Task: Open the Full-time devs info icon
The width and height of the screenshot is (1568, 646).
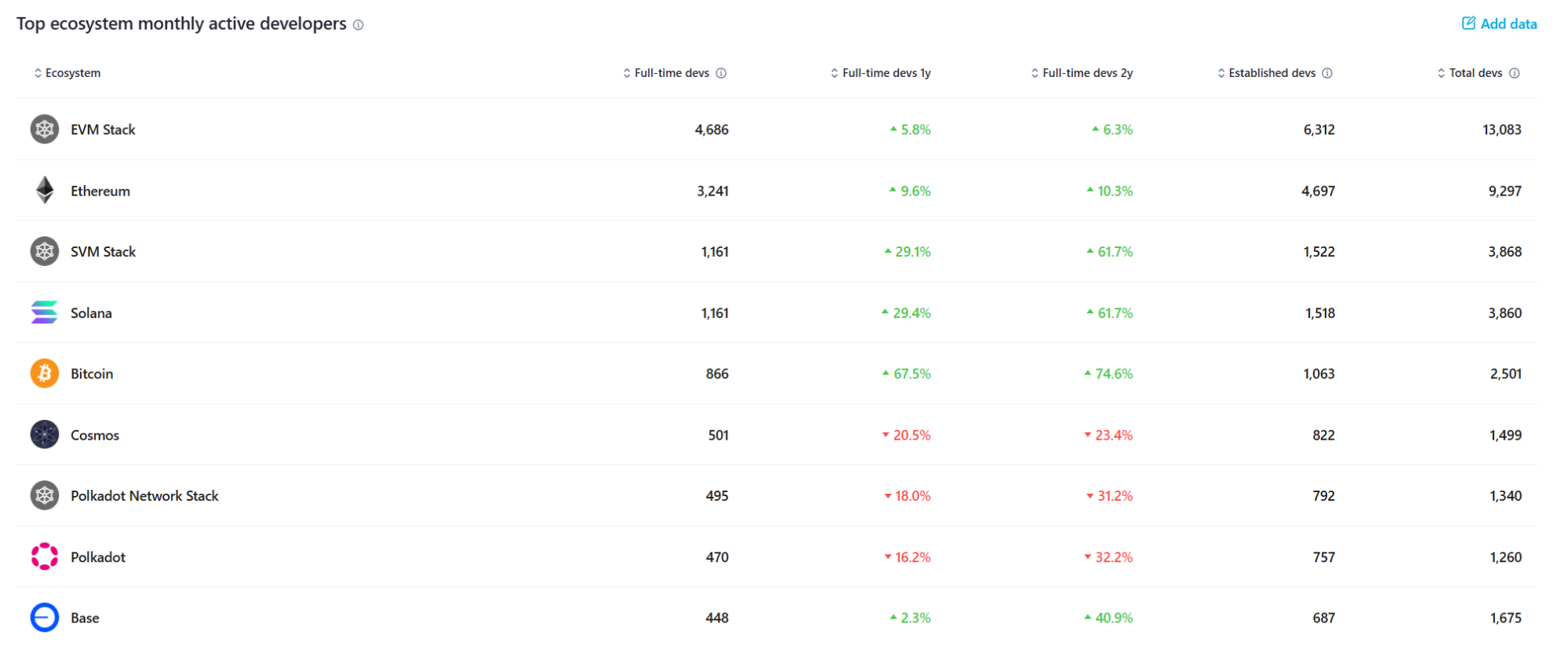Action: click(722, 73)
